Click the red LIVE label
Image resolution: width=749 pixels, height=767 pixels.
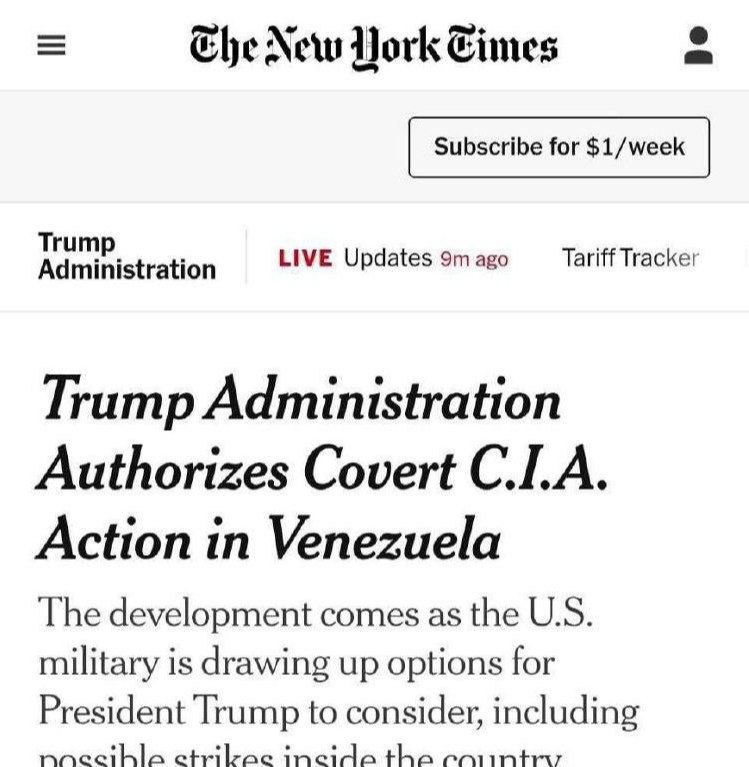click(305, 258)
